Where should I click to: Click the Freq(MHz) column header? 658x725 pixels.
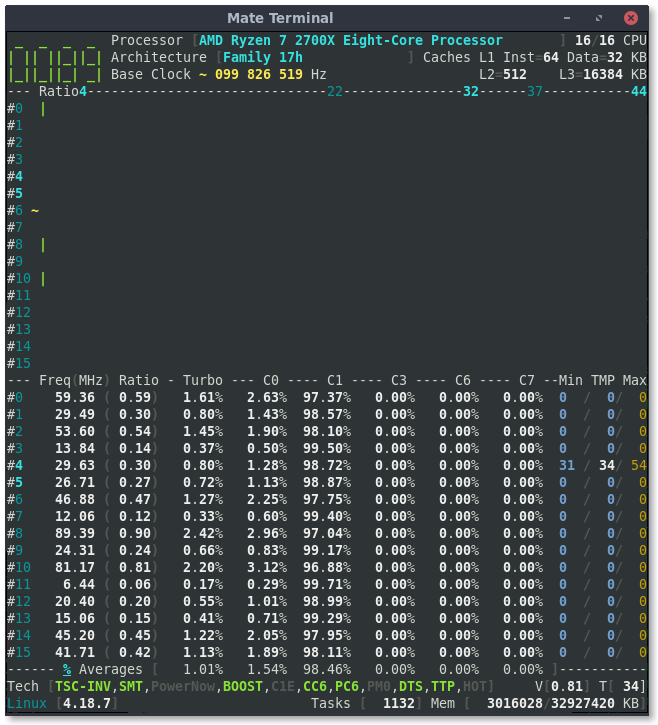pyautogui.click(x=74, y=381)
